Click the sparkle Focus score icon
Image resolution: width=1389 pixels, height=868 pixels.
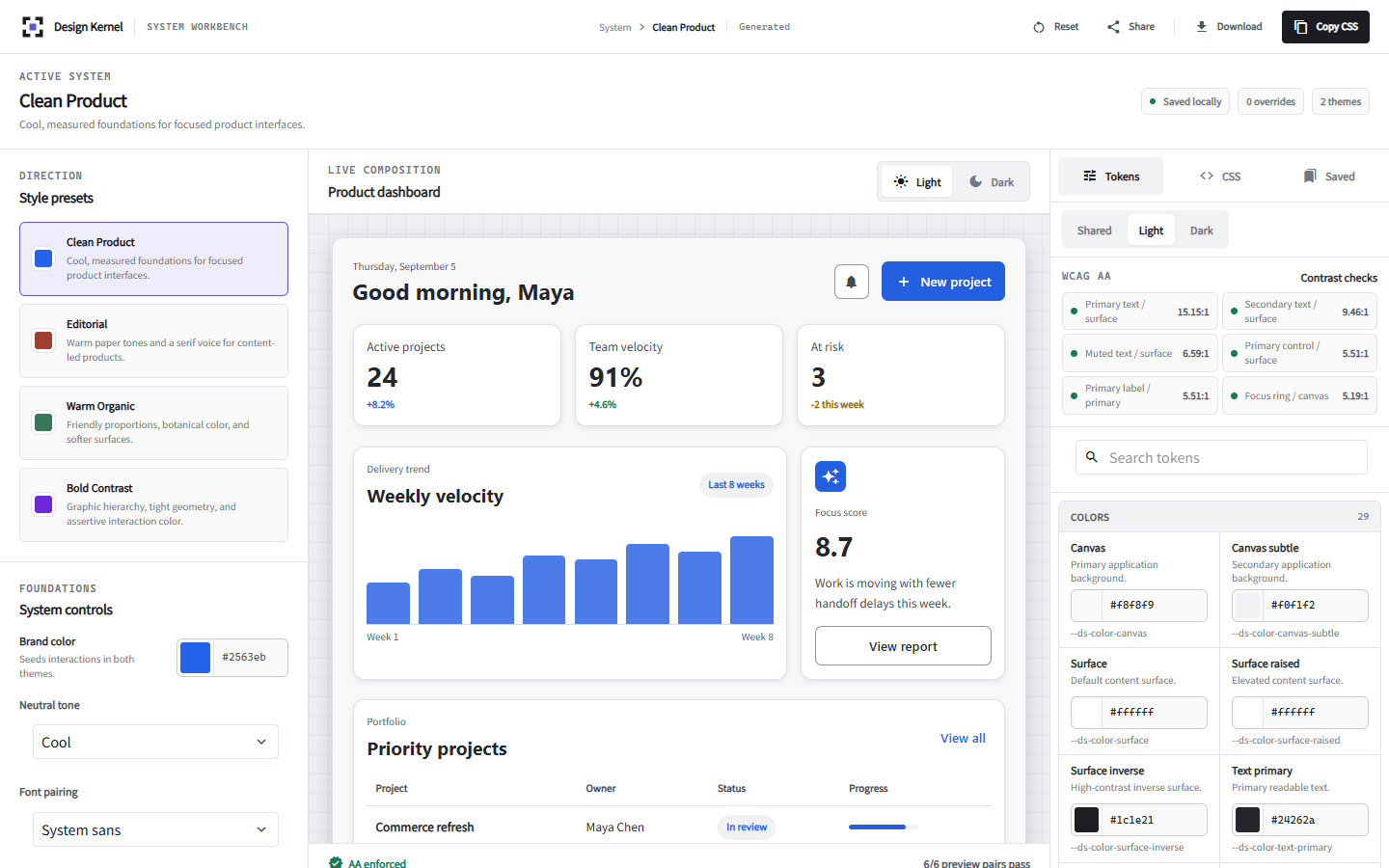click(831, 476)
